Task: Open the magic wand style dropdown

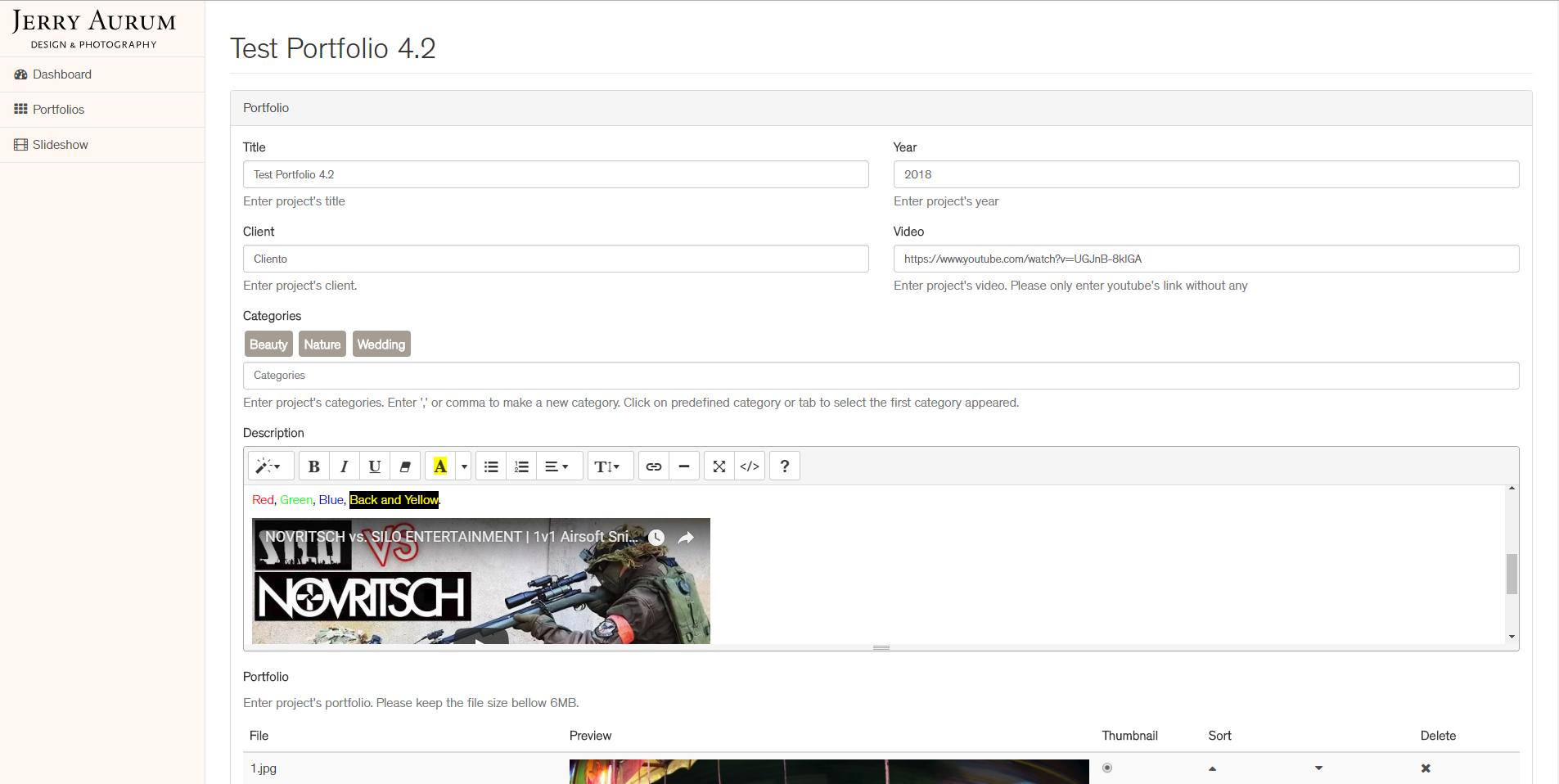Action: point(268,466)
